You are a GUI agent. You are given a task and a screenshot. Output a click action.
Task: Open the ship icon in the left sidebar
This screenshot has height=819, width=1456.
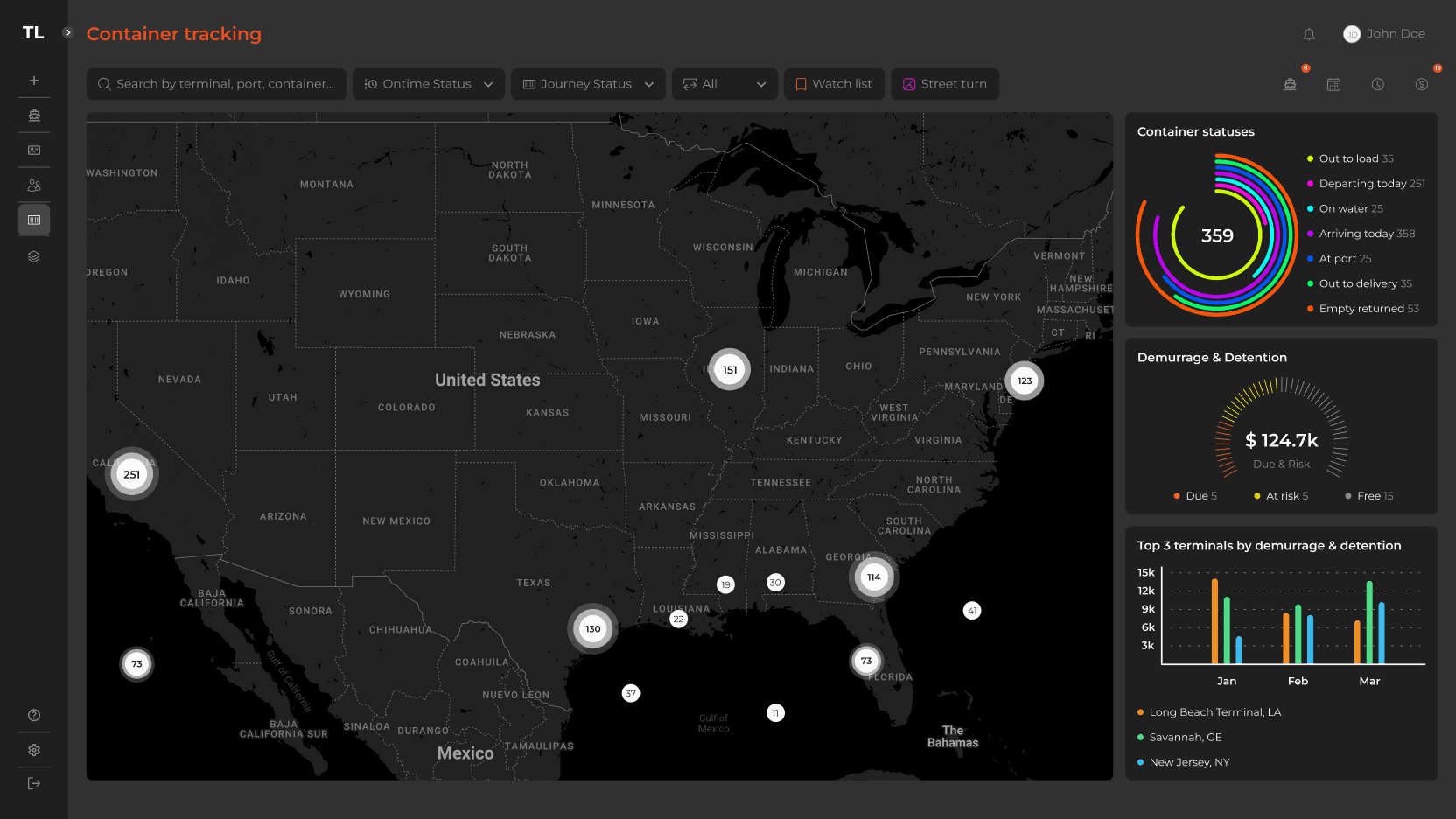34,115
